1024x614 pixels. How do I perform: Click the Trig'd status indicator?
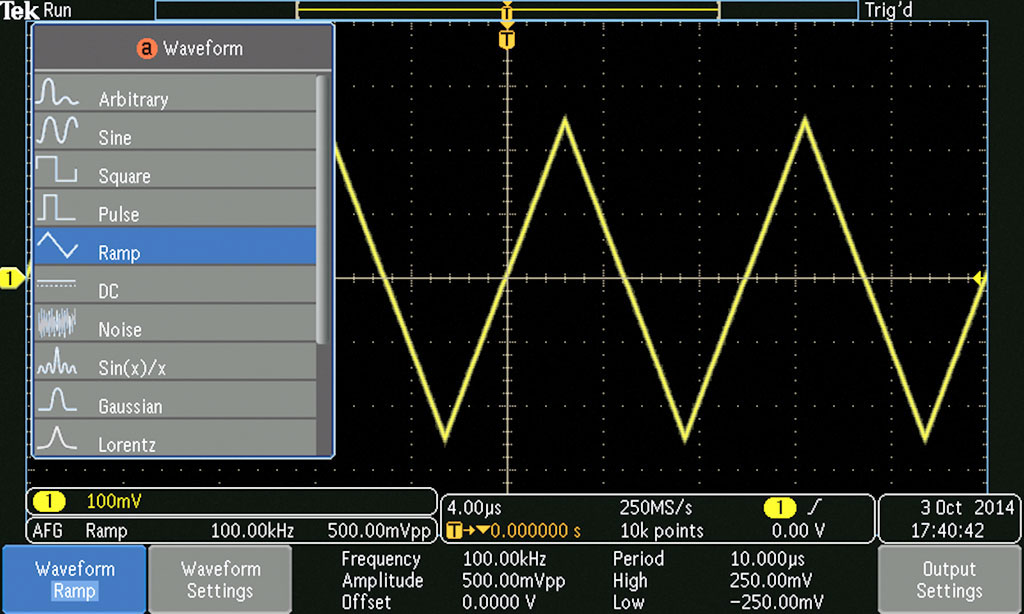click(x=887, y=11)
